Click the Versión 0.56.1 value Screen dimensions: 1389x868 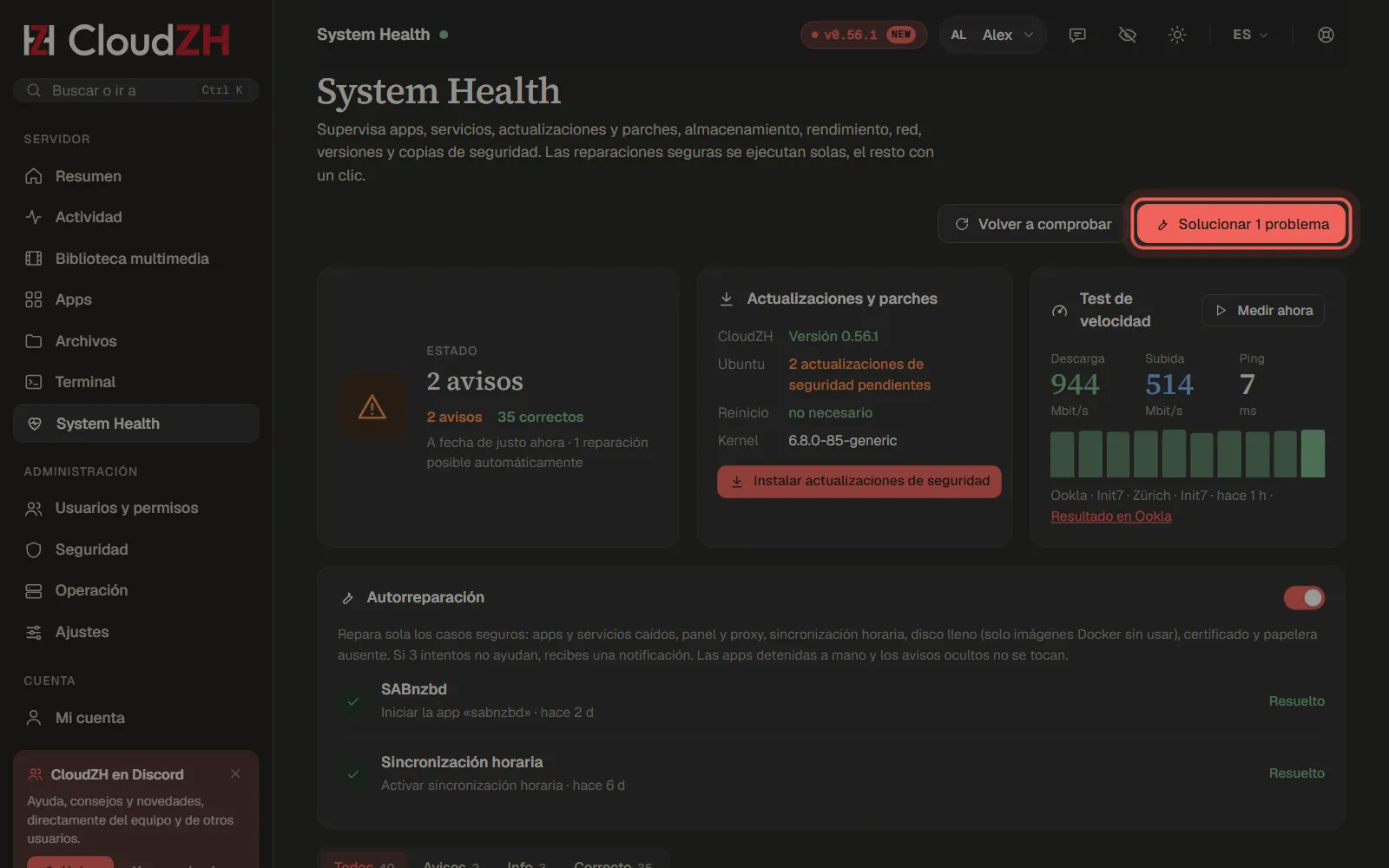click(x=833, y=336)
